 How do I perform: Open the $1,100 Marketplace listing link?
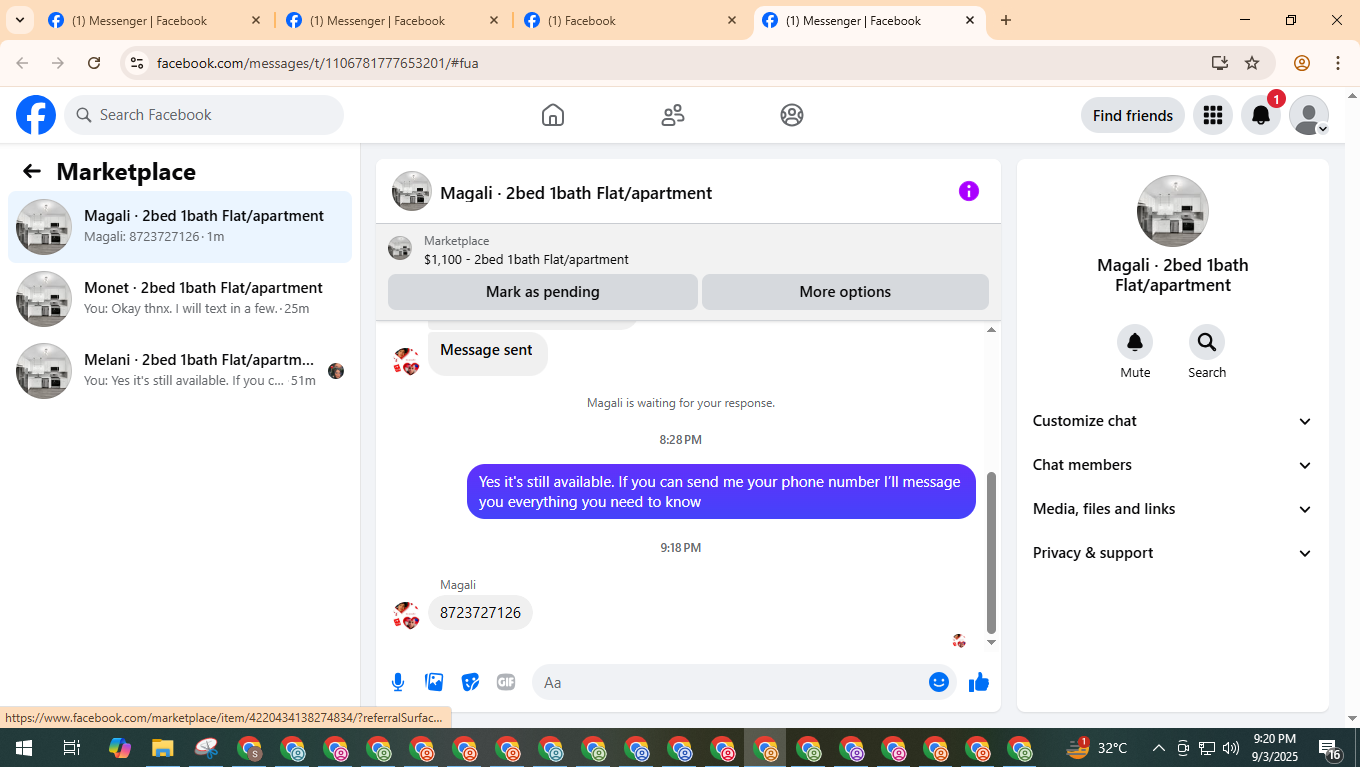(526, 259)
